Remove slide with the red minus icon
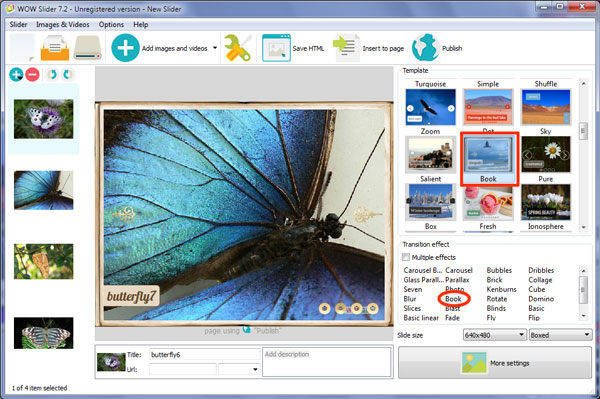This screenshot has width=600, height=399. coord(33,74)
